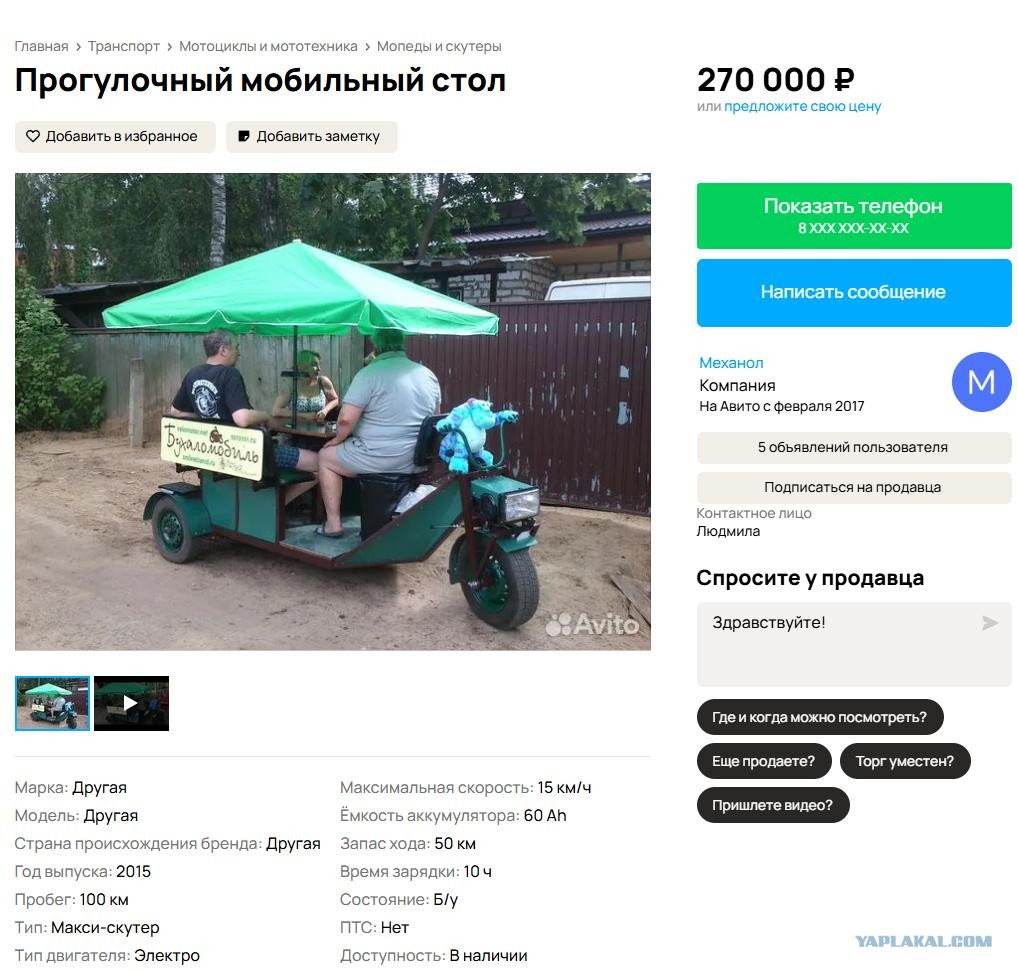Viewport: 1018px width, 971px height.
Task: Choose Где и когда можно посмотреть? prompt
Action: click(819, 717)
